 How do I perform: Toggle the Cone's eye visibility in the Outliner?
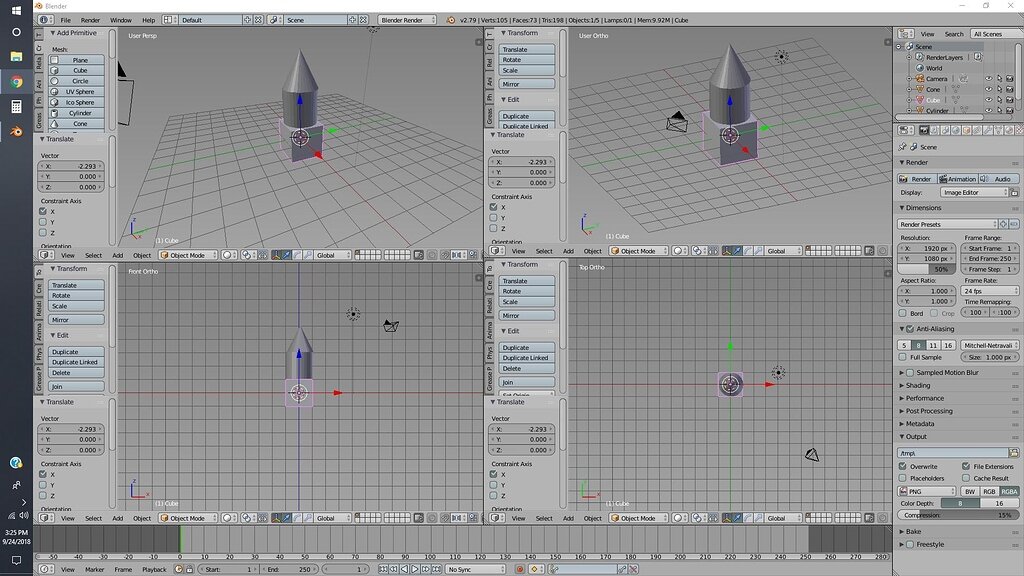click(x=989, y=90)
